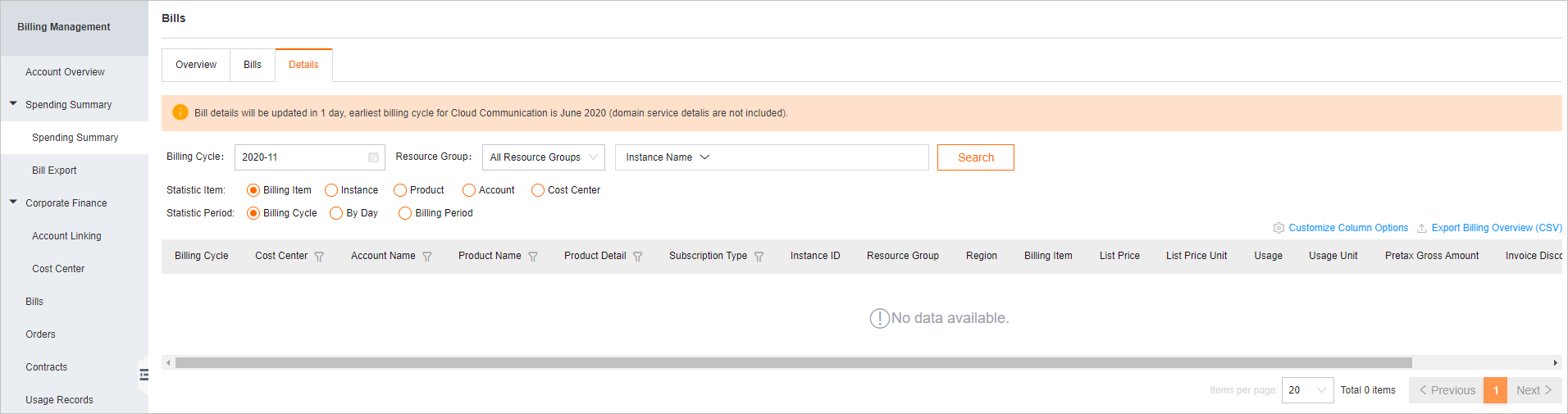The image size is (1568, 414).
Task: Open Bills in sidebar menu
Action: (x=34, y=302)
